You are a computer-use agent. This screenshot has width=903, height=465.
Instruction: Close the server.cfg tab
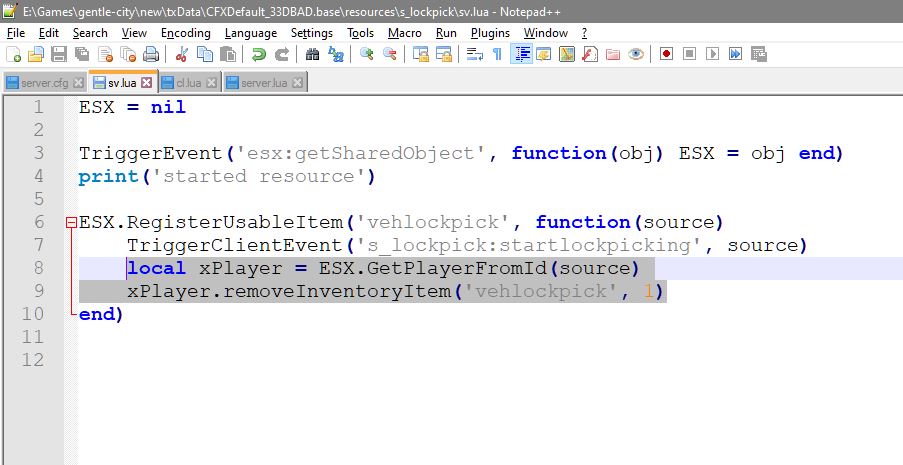pos(79,83)
